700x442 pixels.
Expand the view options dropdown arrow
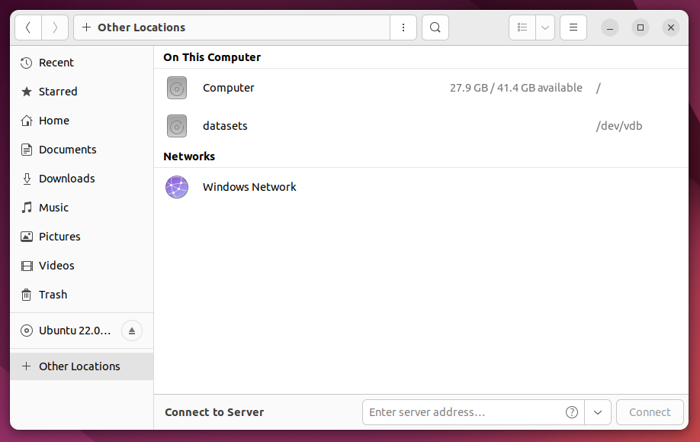coord(545,28)
